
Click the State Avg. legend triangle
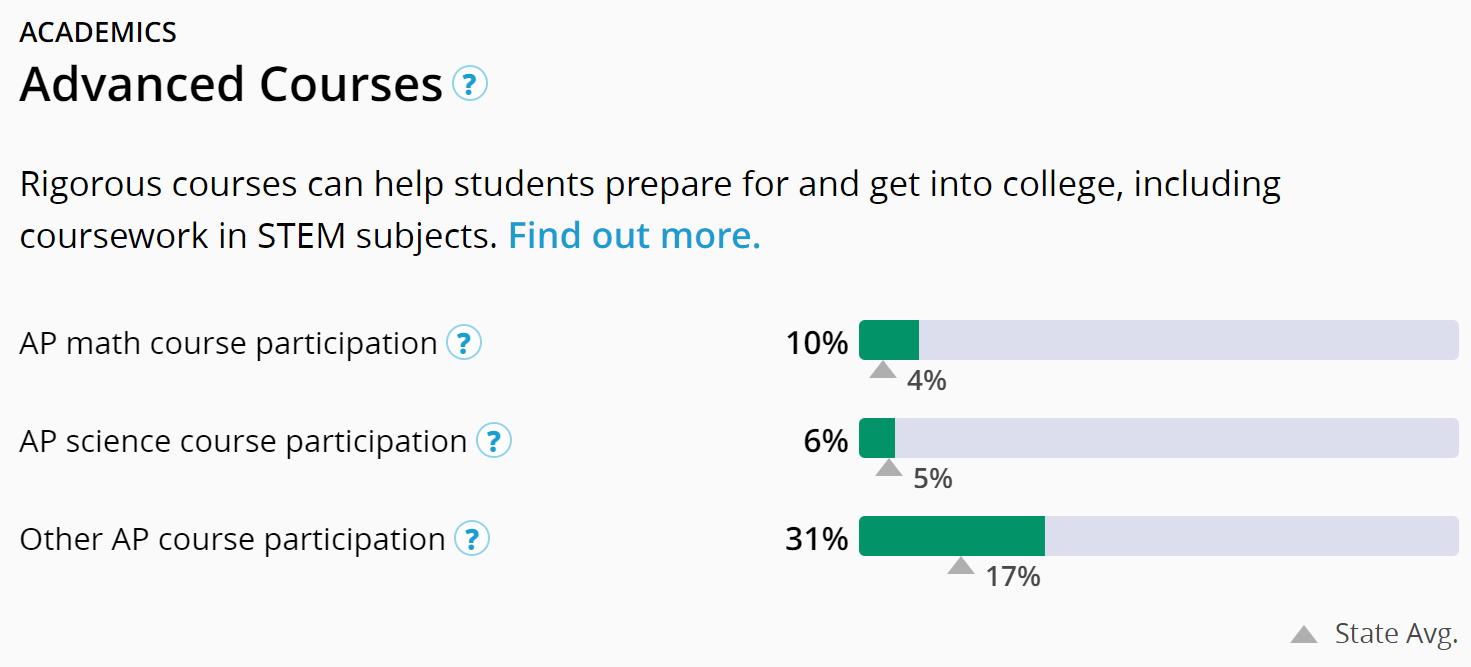click(1304, 634)
